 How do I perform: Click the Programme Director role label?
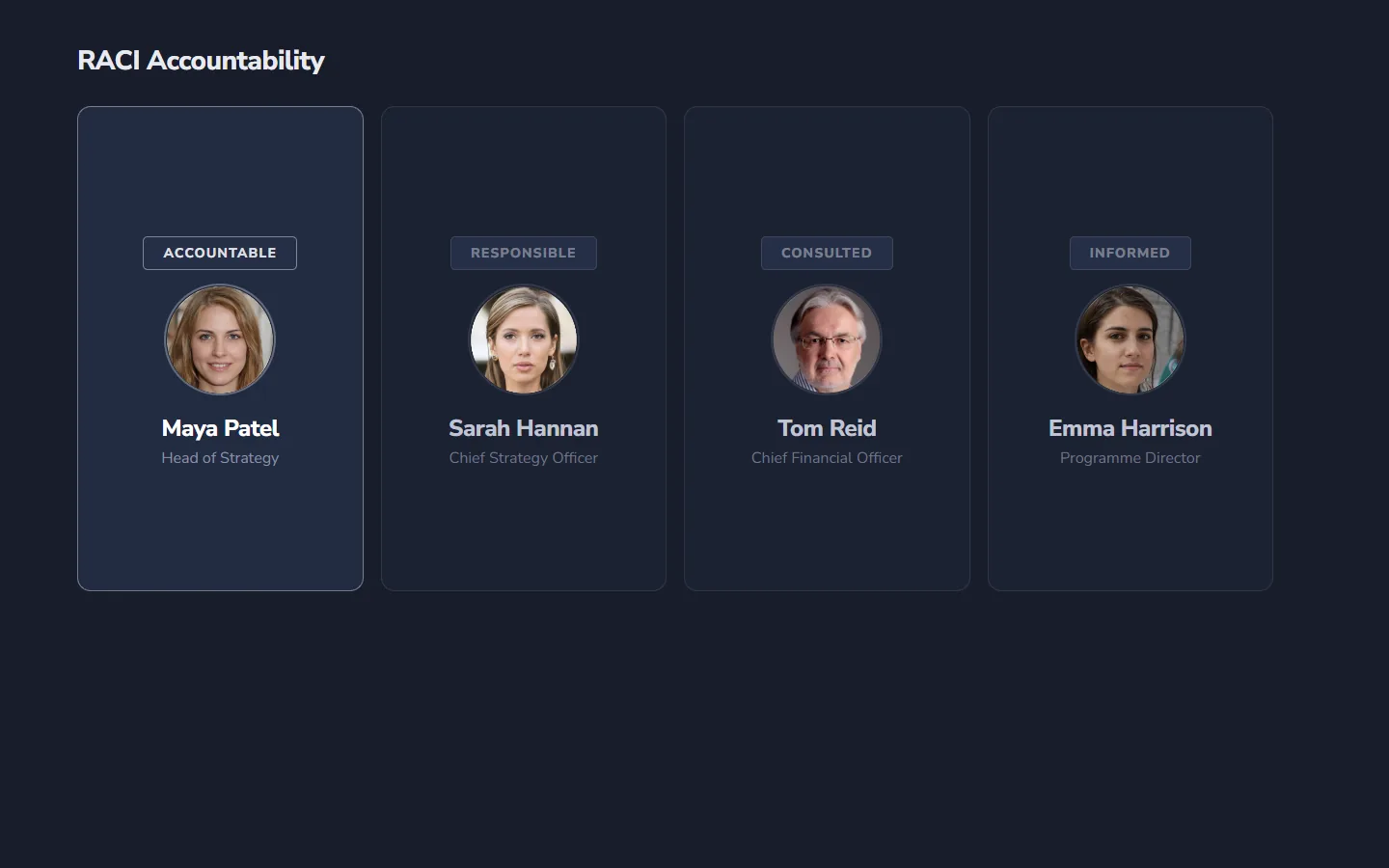(1130, 458)
